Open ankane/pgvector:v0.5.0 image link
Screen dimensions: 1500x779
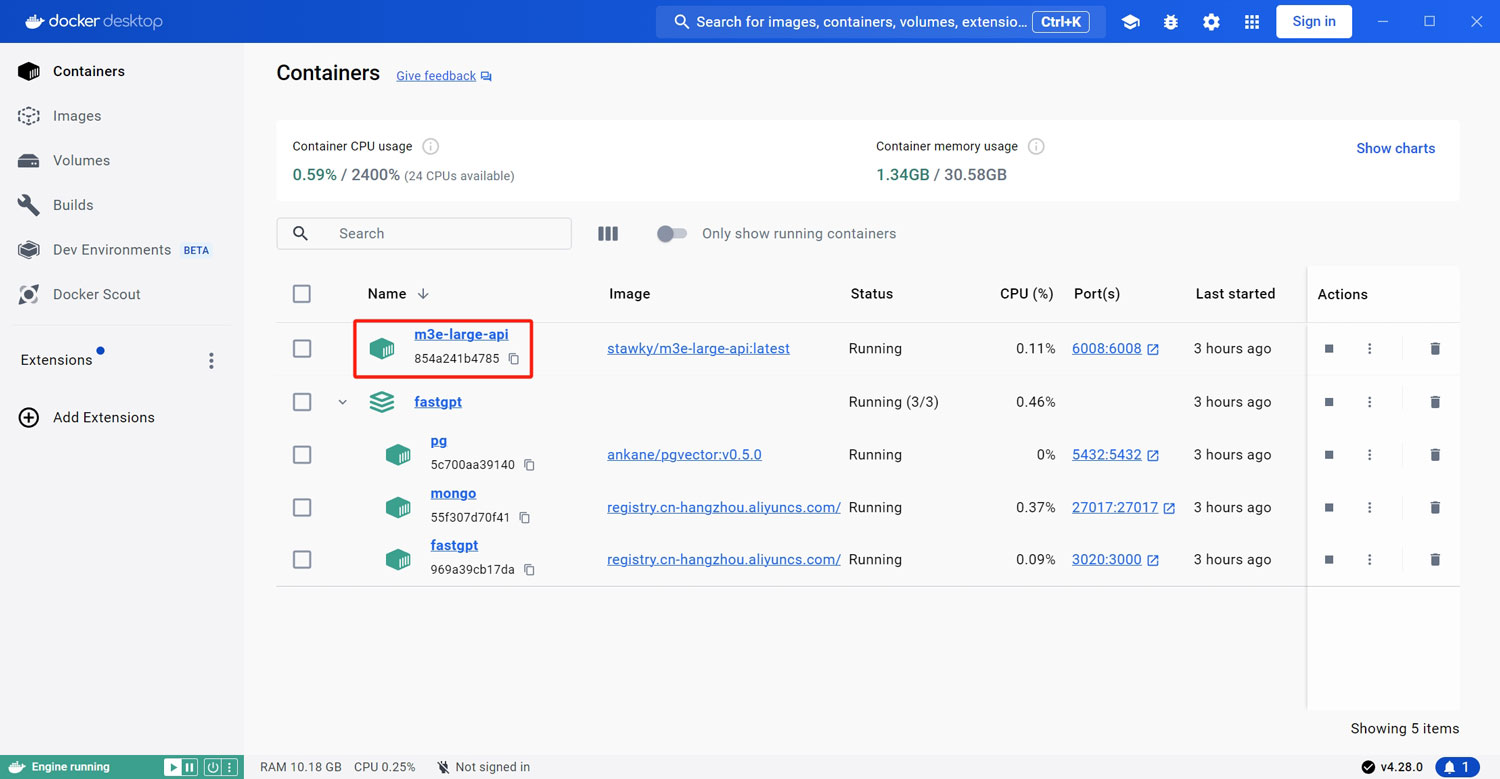(684, 455)
